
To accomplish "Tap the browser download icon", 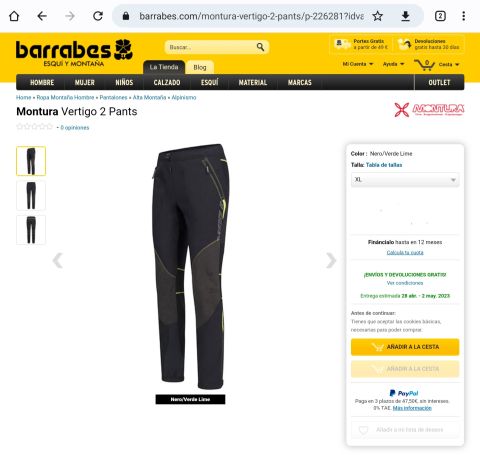I will coord(405,16).
